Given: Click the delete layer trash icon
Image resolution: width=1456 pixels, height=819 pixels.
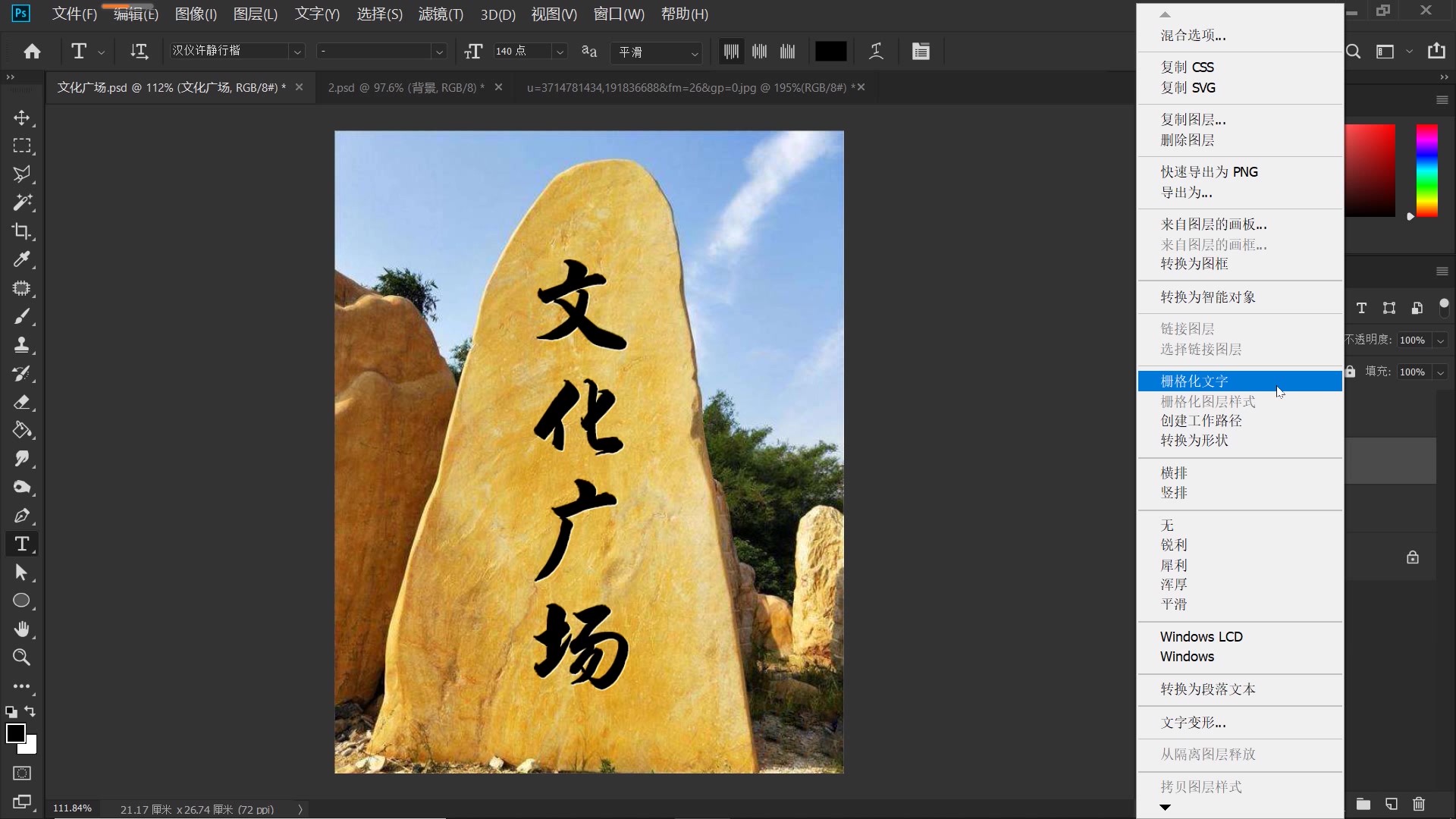Looking at the screenshot, I should tap(1419, 805).
